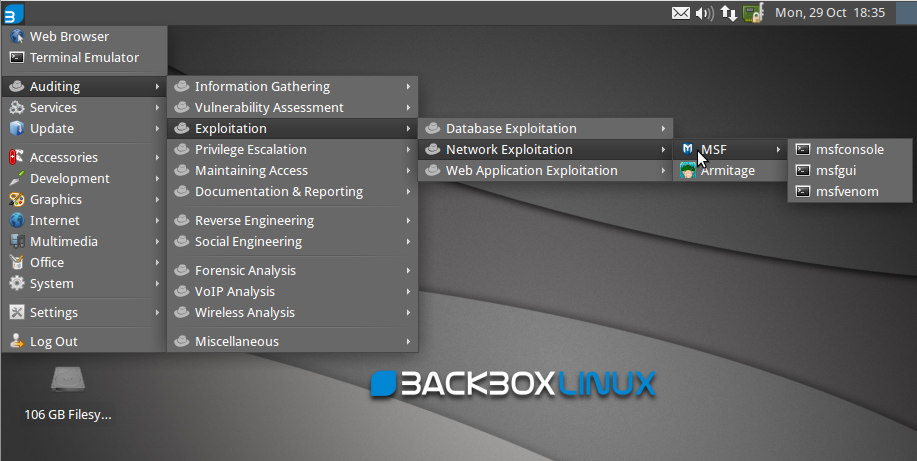Click the System gear icon

pyautogui.click(x=17, y=284)
